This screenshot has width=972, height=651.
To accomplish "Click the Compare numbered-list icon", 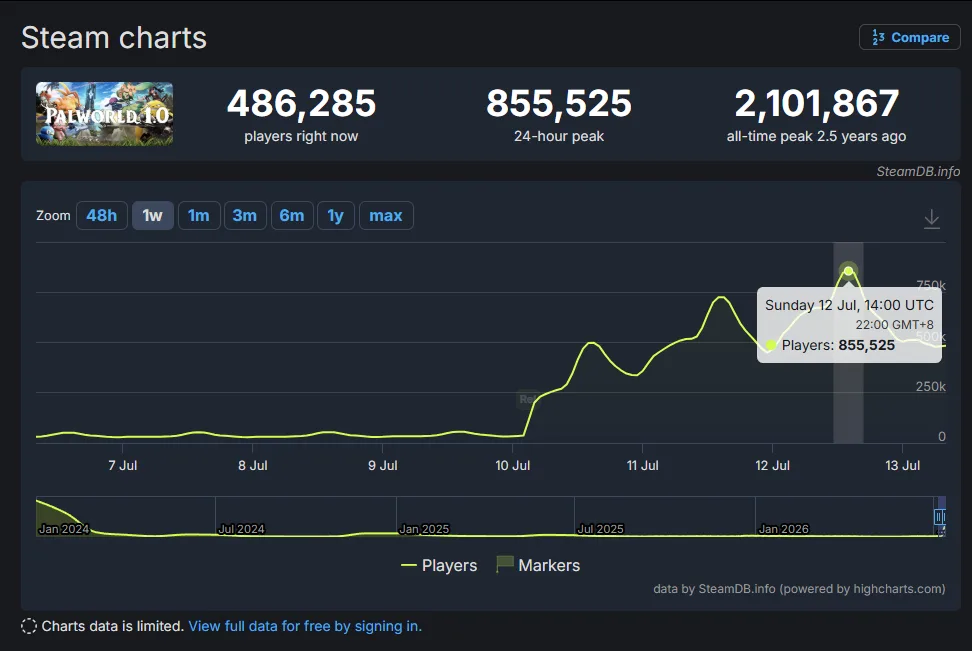I will 878,37.
